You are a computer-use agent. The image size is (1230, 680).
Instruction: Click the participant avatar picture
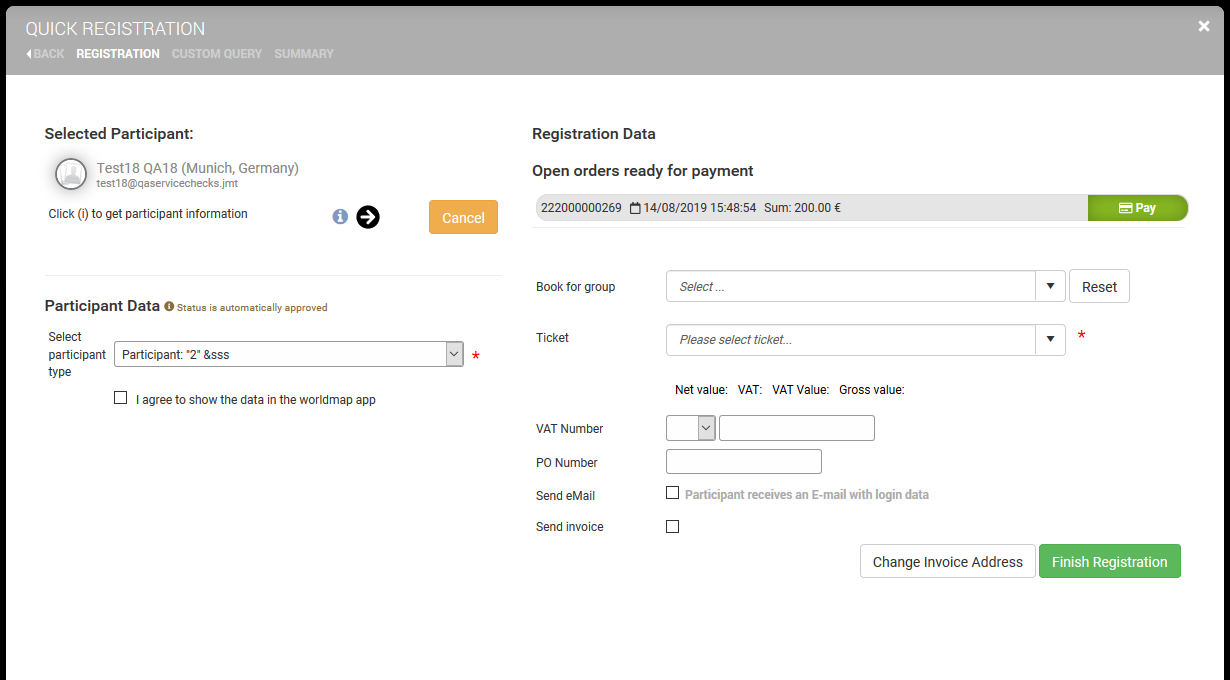coord(71,174)
